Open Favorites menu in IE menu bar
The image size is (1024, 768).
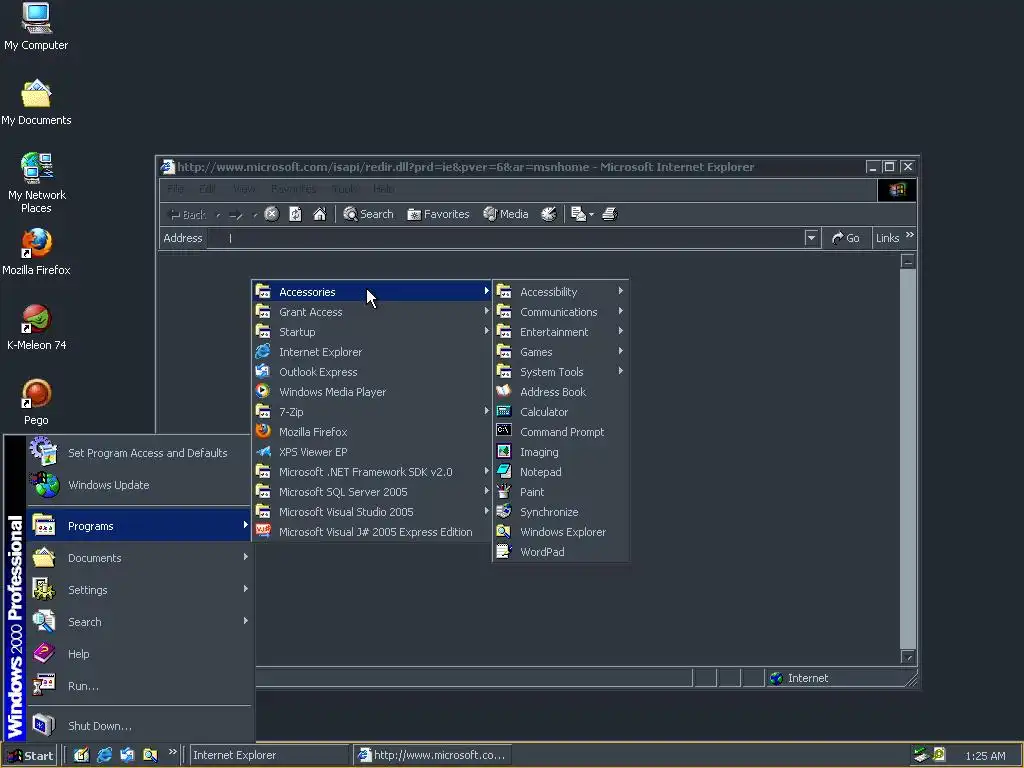click(x=293, y=189)
